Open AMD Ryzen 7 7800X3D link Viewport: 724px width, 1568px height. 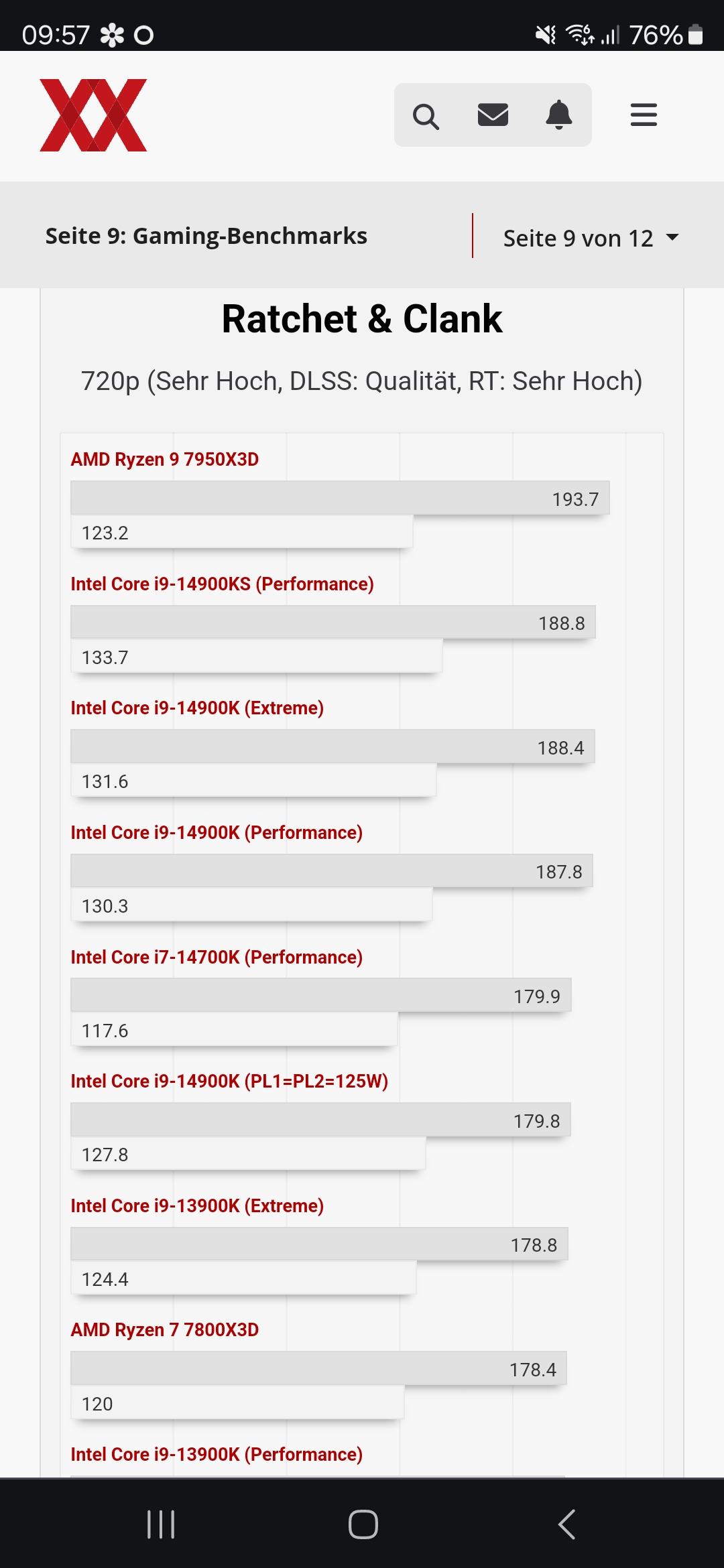click(165, 1330)
